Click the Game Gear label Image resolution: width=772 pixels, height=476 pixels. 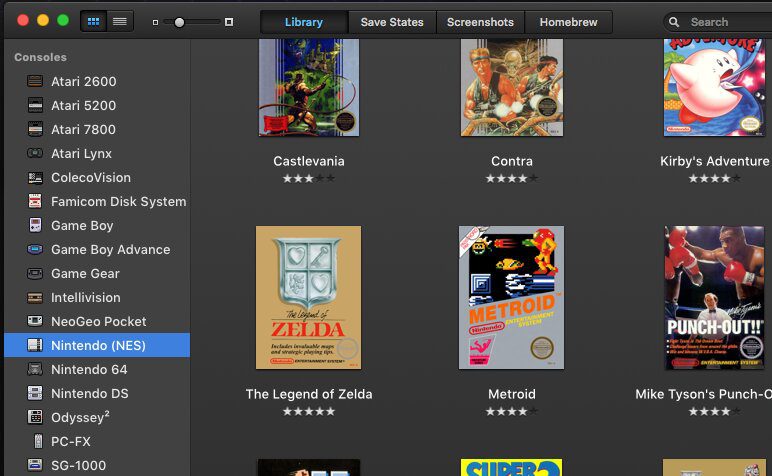point(86,274)
